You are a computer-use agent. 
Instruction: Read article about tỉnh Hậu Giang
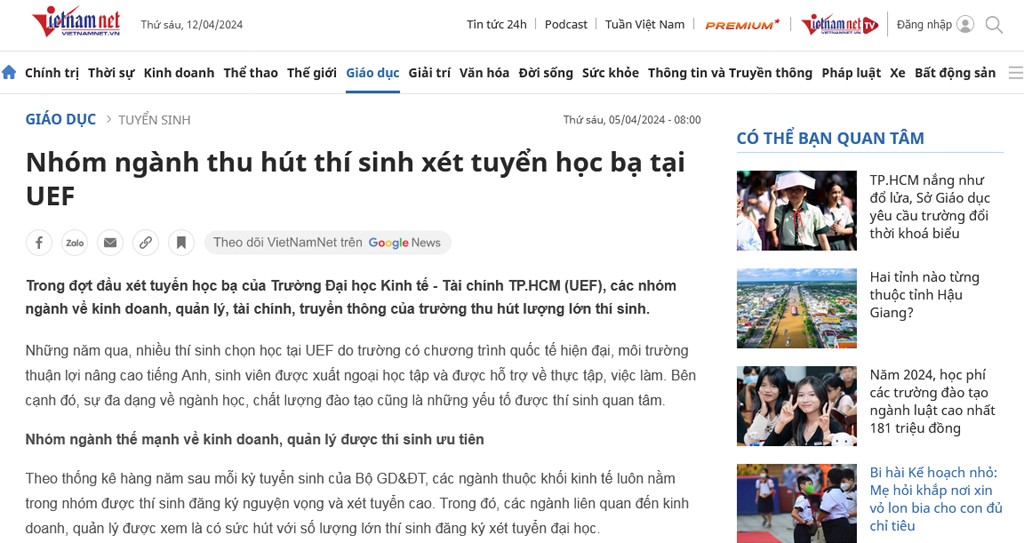pyautogui.click(x=924, y=294)
